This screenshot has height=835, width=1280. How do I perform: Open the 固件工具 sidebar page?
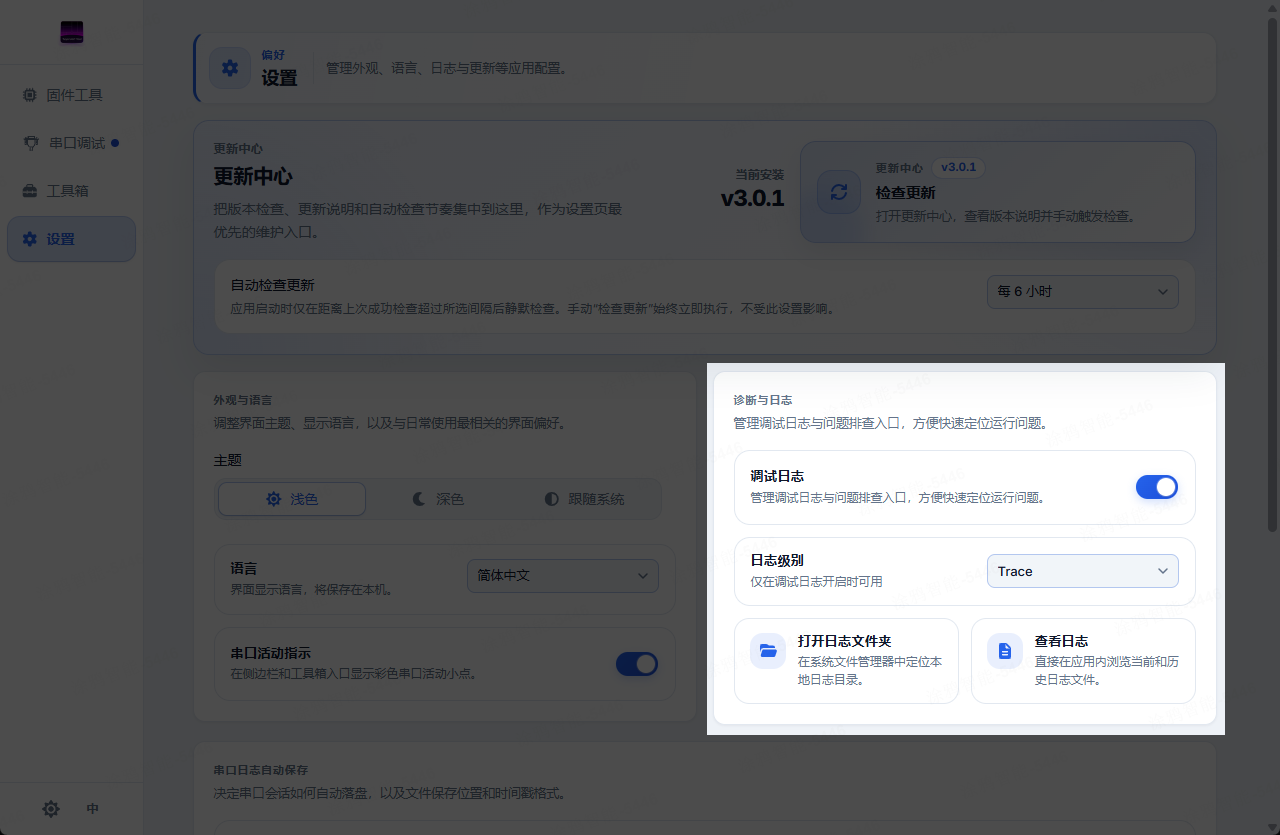tap(71, 95)
